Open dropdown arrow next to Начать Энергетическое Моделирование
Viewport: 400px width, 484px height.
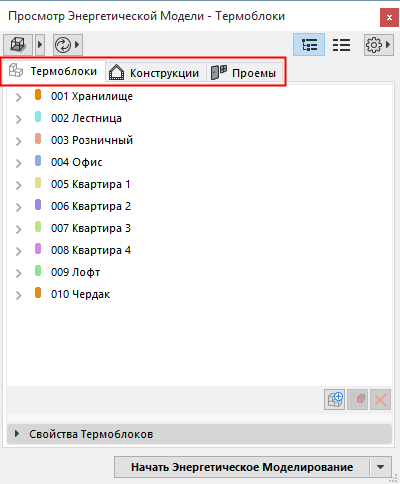[381, 467]
